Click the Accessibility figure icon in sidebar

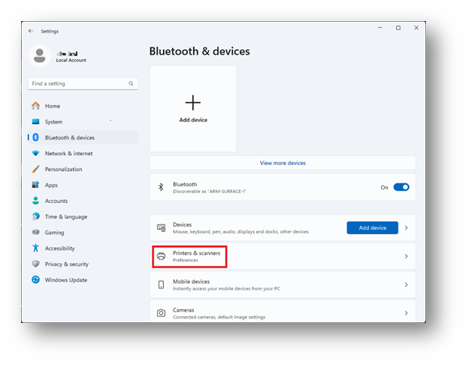click(x=36, y=248)
